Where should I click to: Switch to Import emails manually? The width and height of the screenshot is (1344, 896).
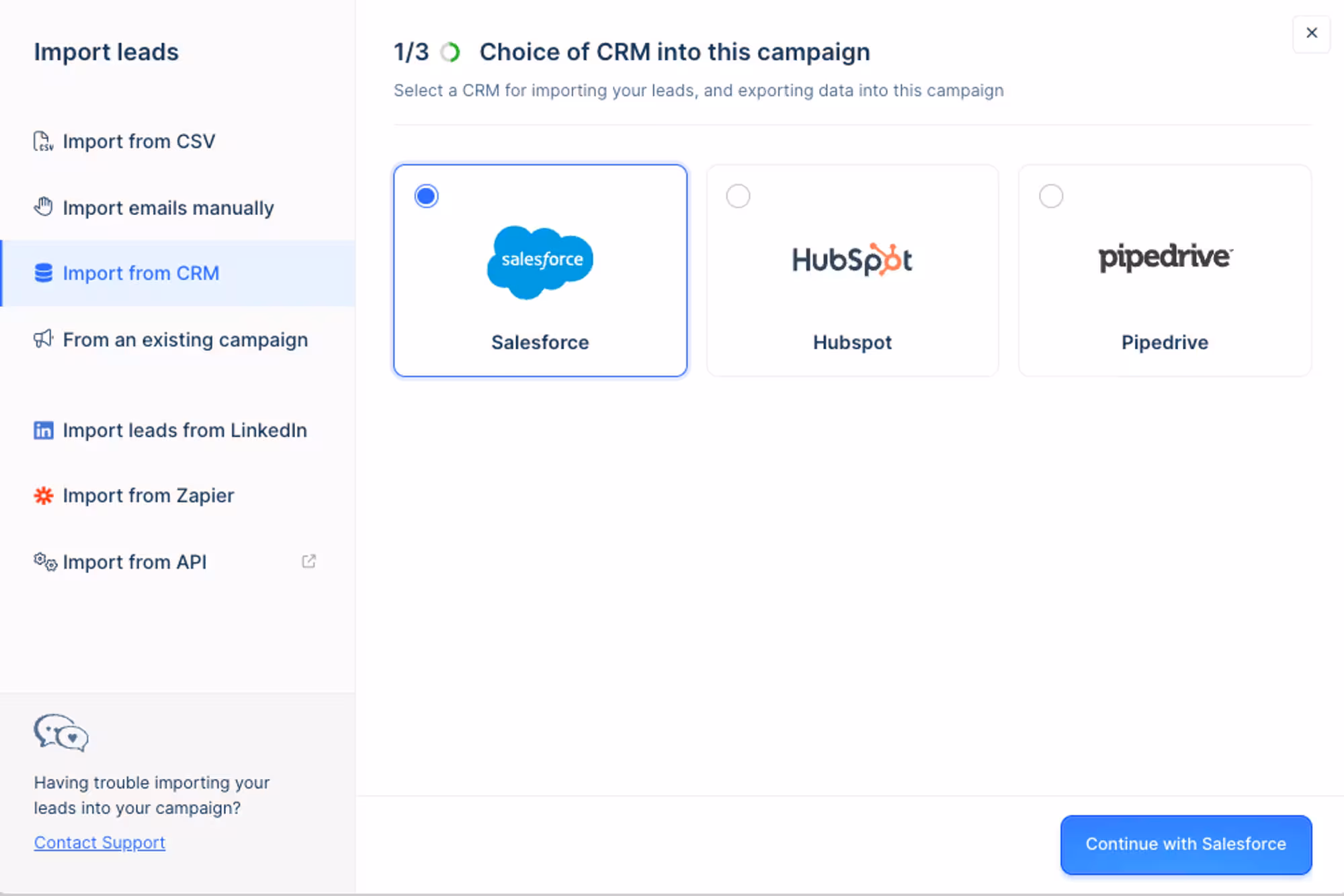tap(177, 208)
